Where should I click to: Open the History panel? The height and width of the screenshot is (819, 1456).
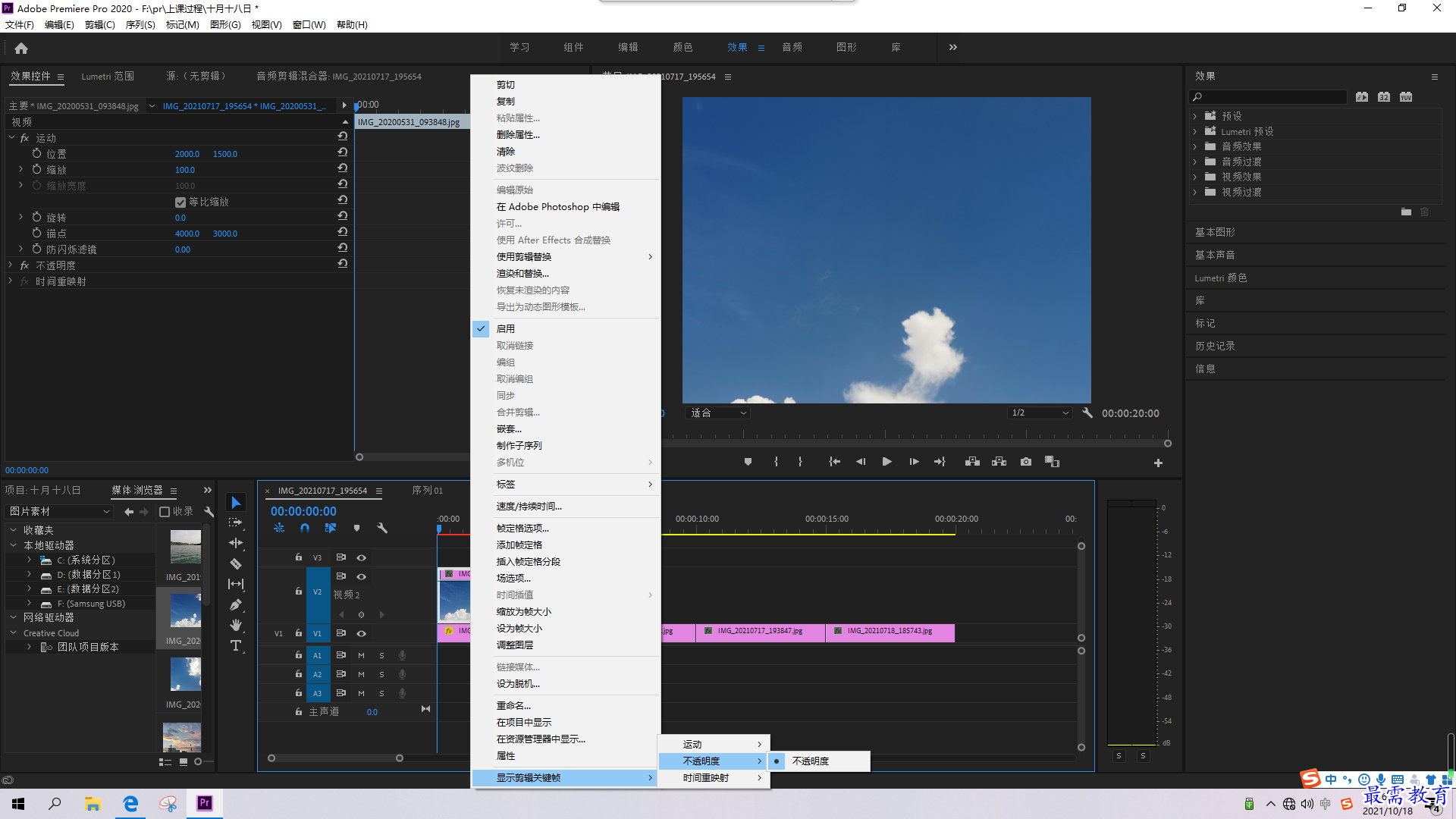tap(1215, 346)
